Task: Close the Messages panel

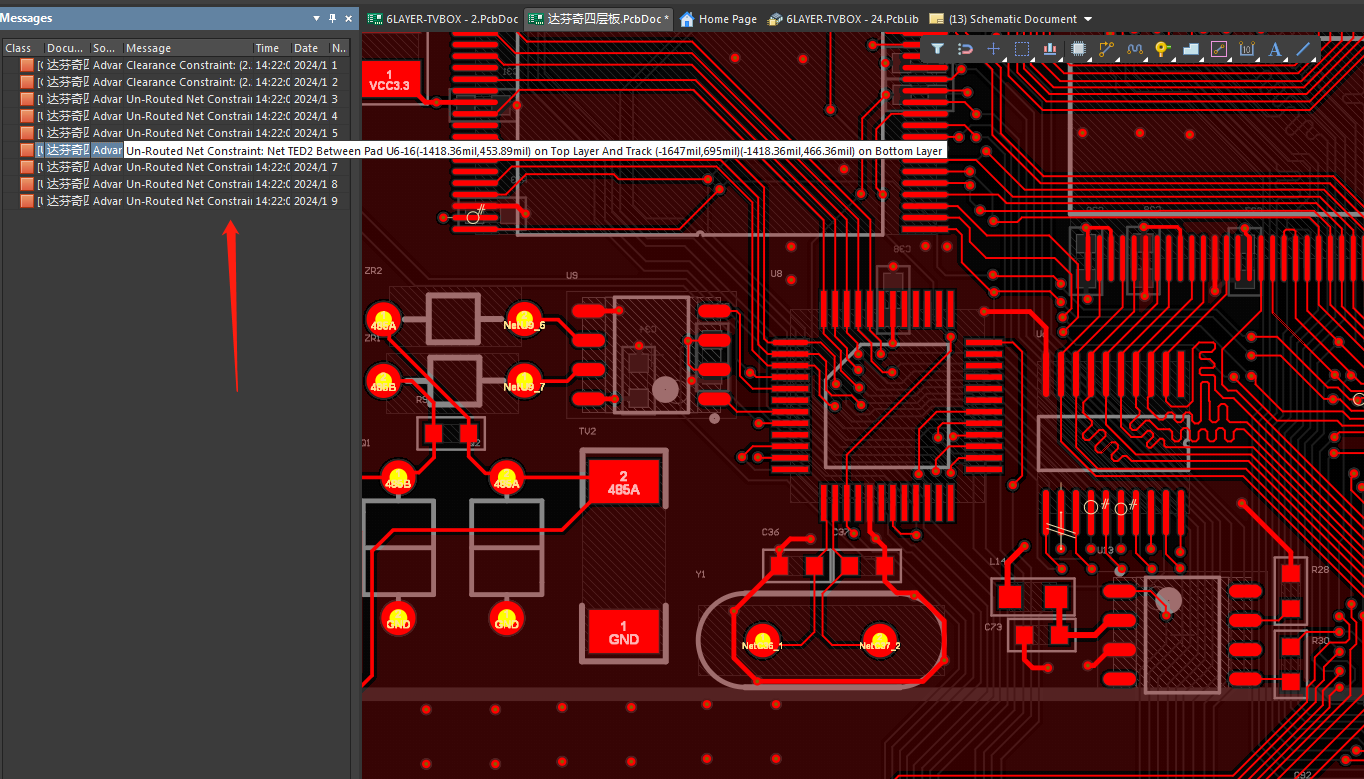Action: 348,18
